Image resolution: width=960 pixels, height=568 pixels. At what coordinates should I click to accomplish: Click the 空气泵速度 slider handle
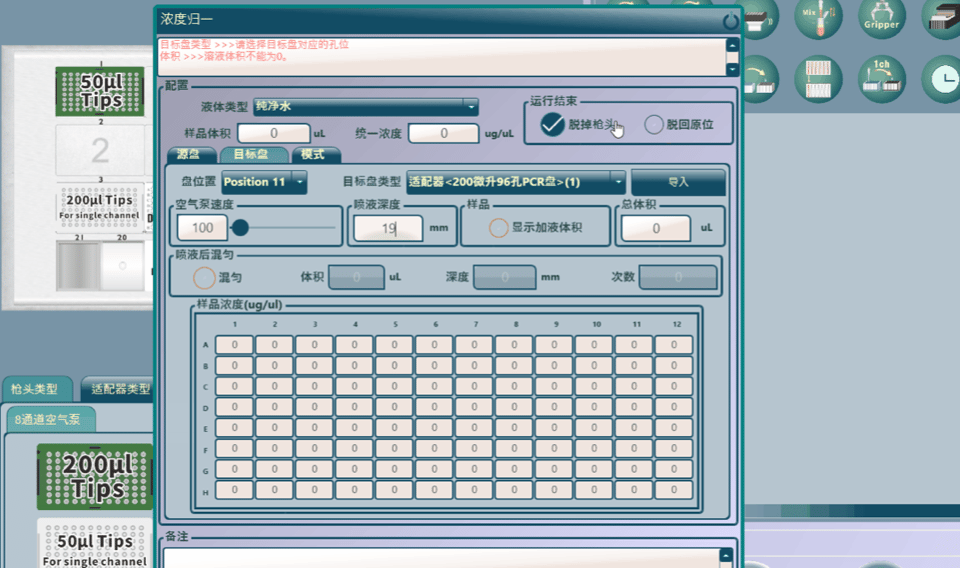(x=241, y=228)
